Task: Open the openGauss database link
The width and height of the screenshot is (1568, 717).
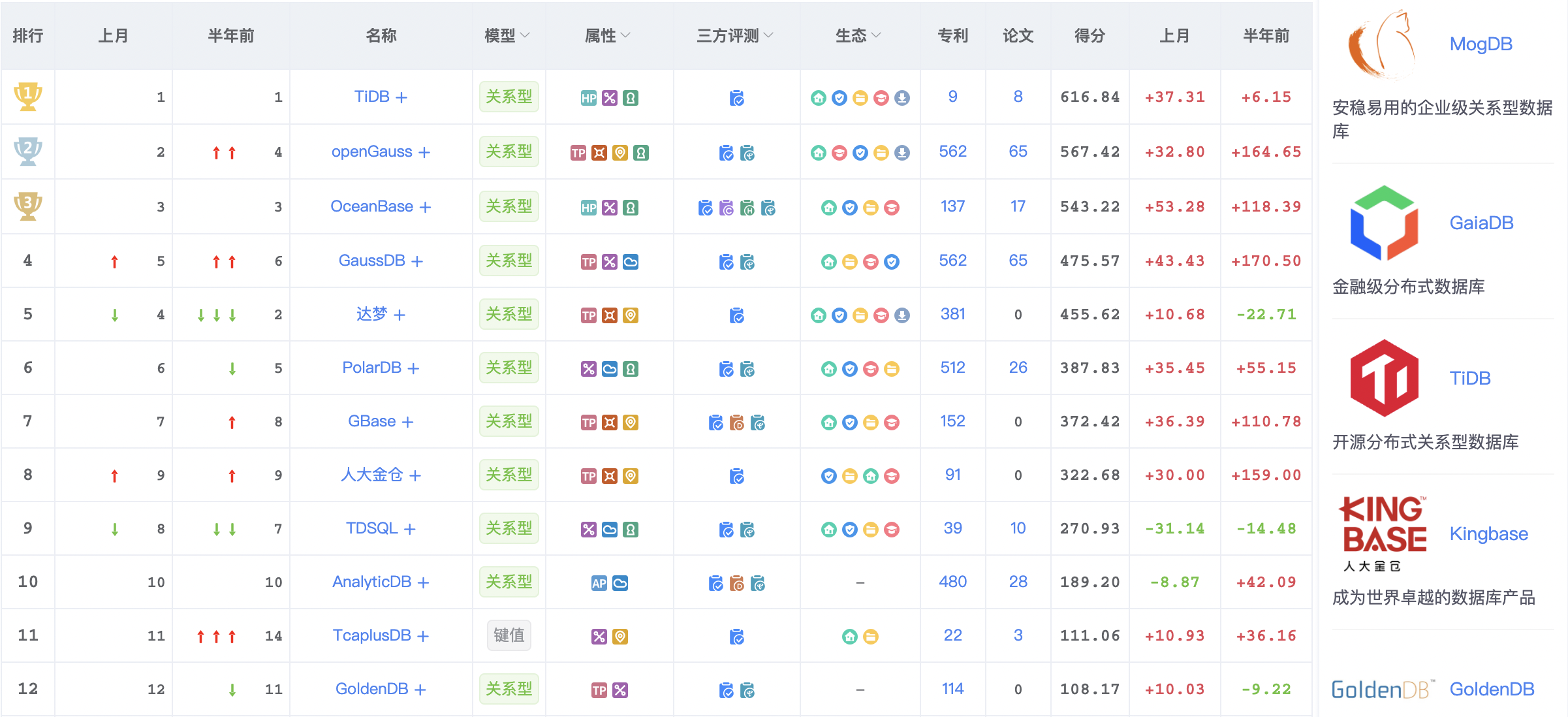Action: pos(371,151)
